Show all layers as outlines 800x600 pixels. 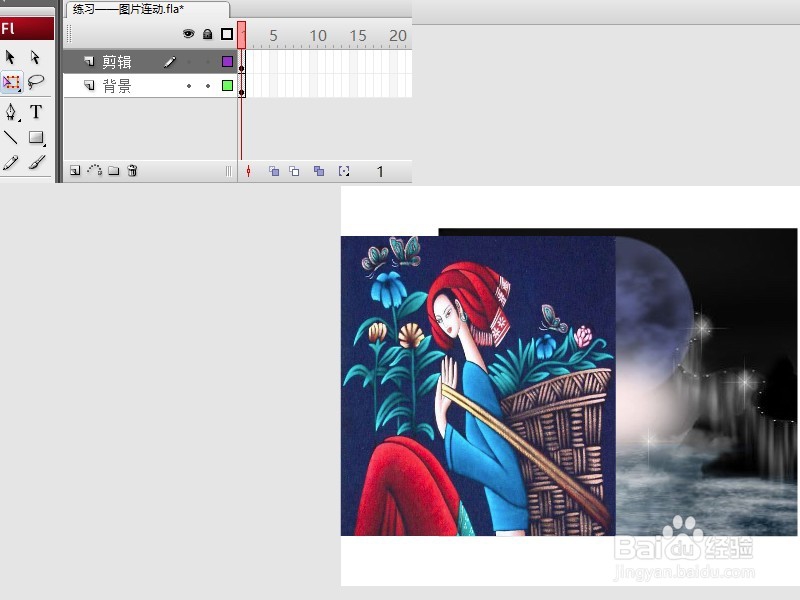pos(227,34)
